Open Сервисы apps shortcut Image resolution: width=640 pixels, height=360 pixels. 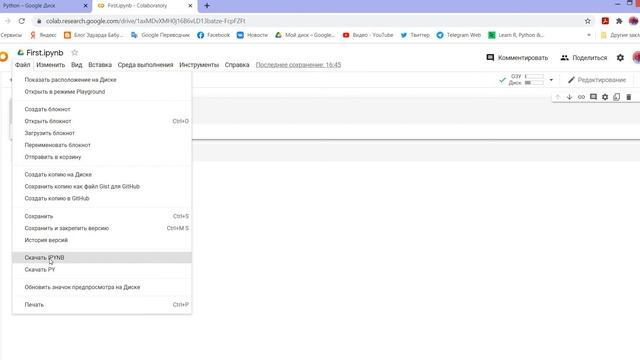[x=11, y=35]
